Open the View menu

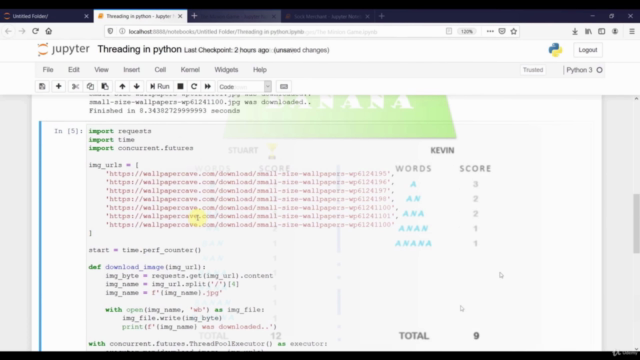point(101,70)
